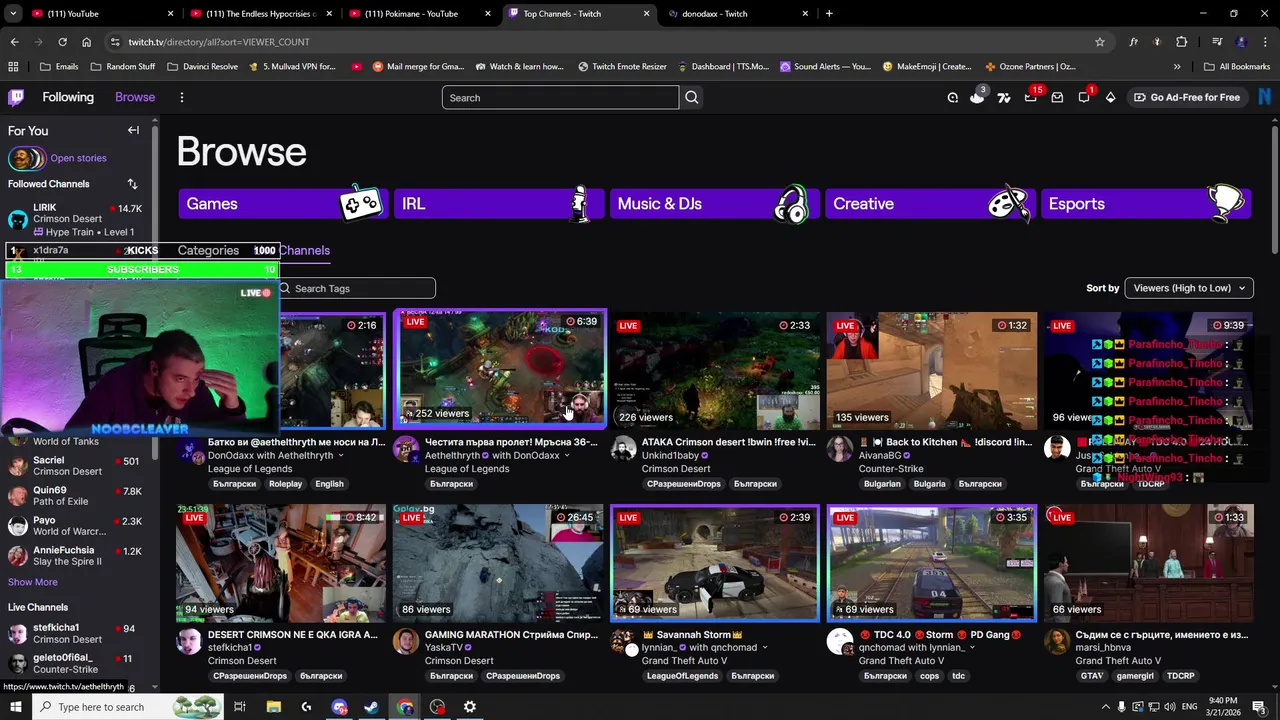Go back with the Chrome back arrow

14,42
